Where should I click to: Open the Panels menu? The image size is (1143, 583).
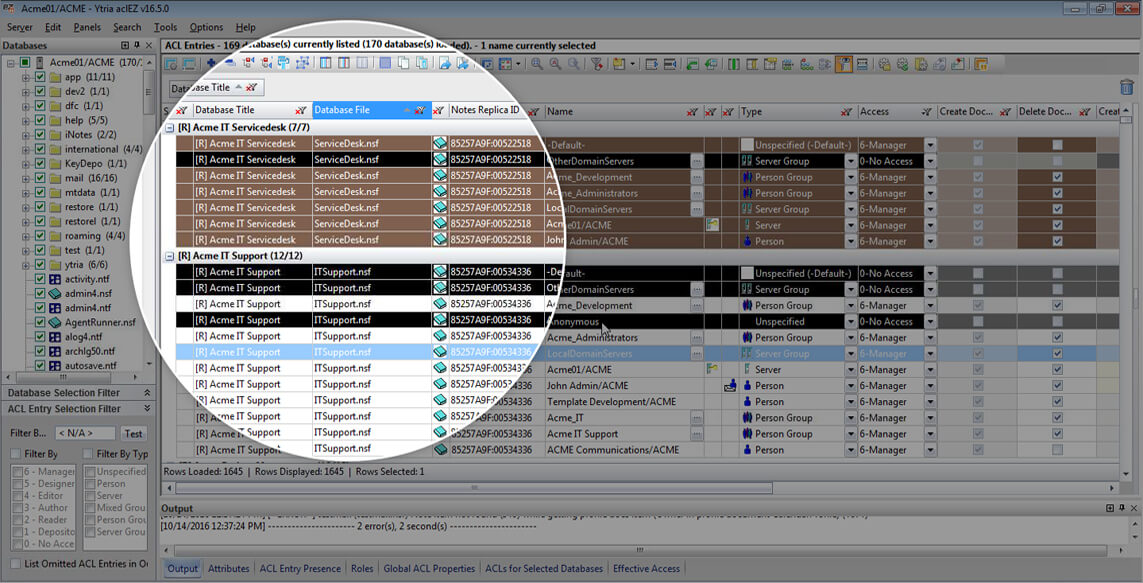coord(87,27)
